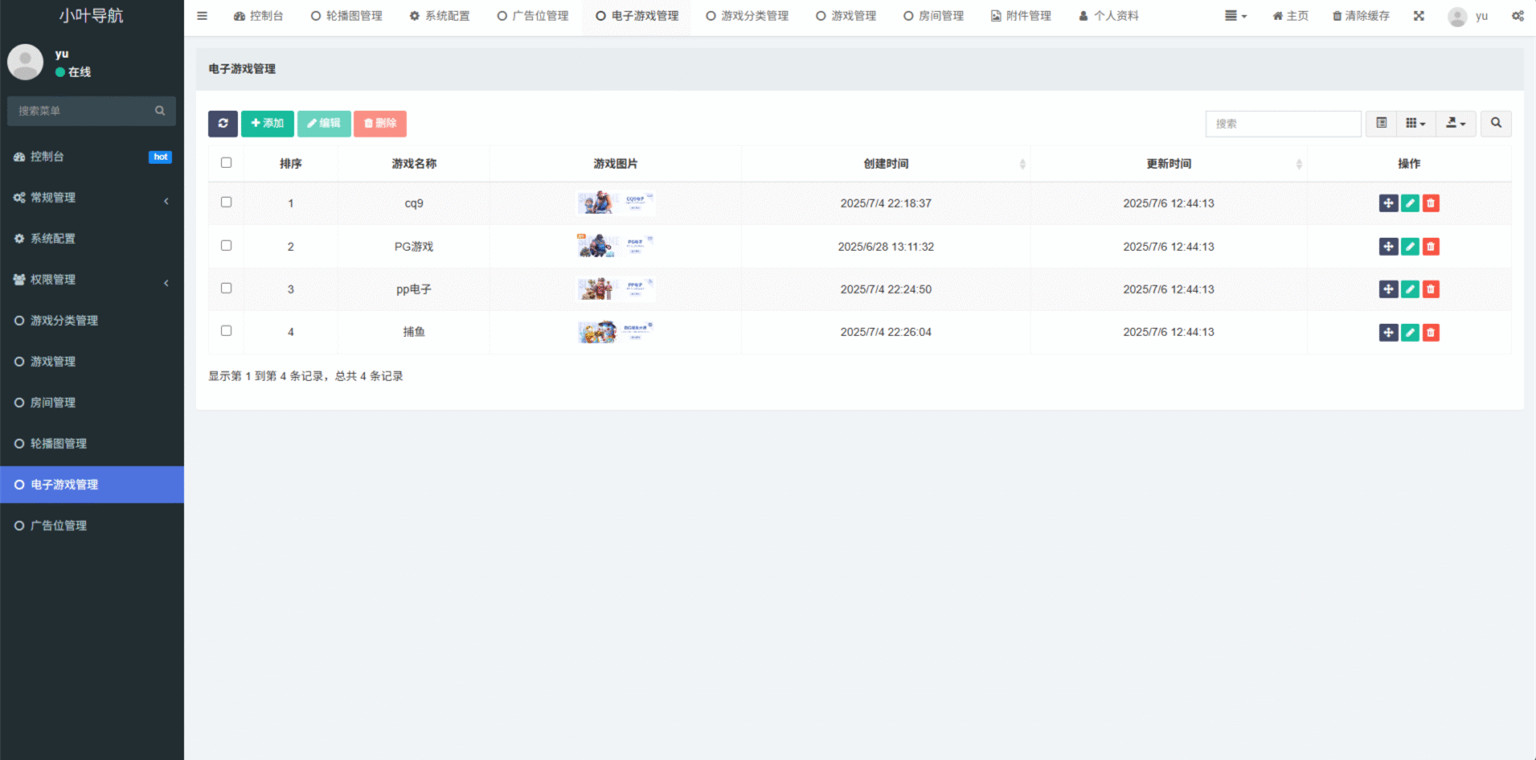Screen dimensions: 1536x760
Task: Switch to the 游戏分类管理 tab
Action: 746,16
